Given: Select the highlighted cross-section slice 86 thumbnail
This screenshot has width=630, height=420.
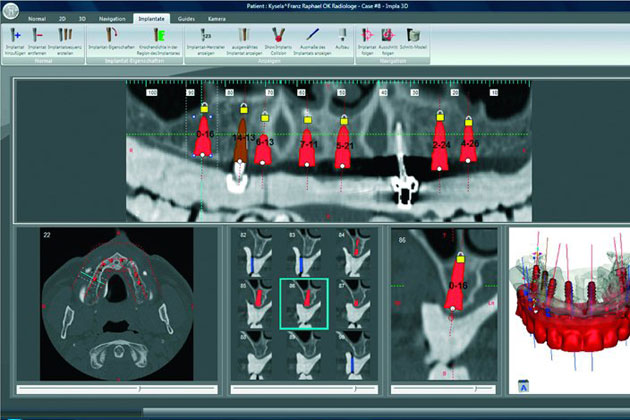Looking at the screenshot, I should point(304,304).
